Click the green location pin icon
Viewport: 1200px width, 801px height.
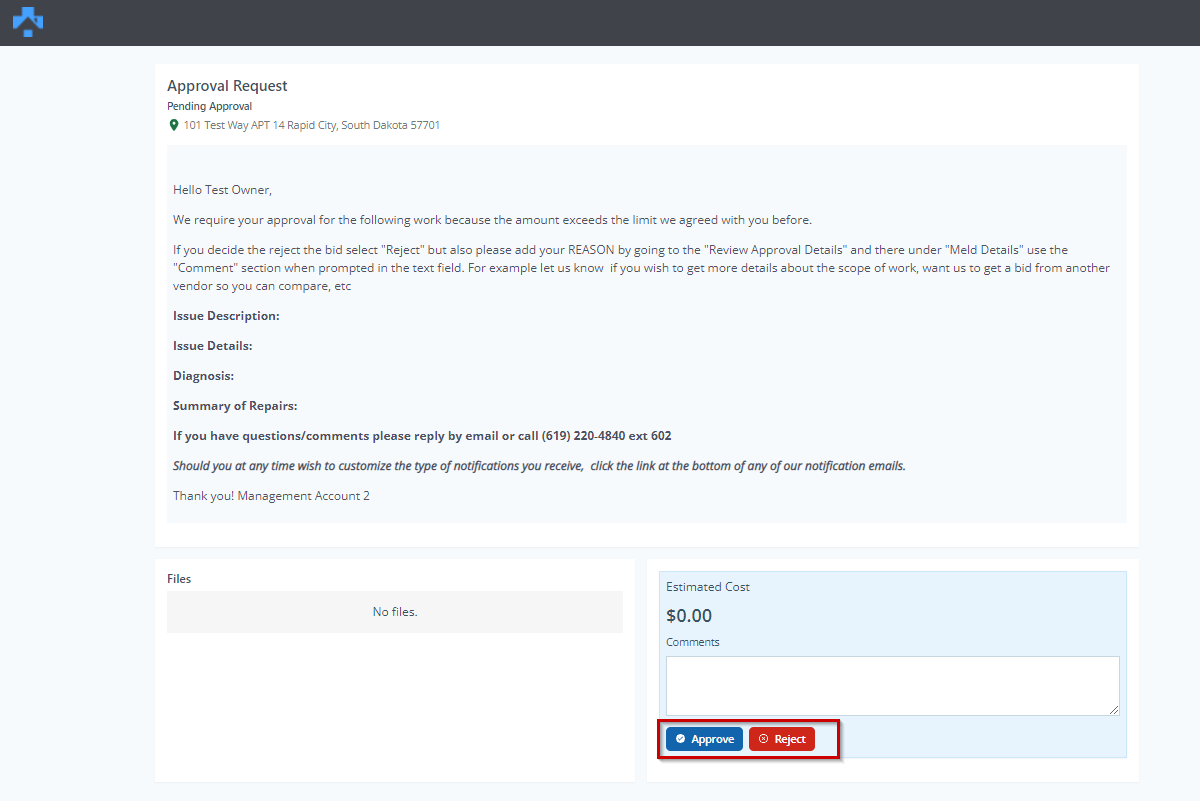pos(174,126)
